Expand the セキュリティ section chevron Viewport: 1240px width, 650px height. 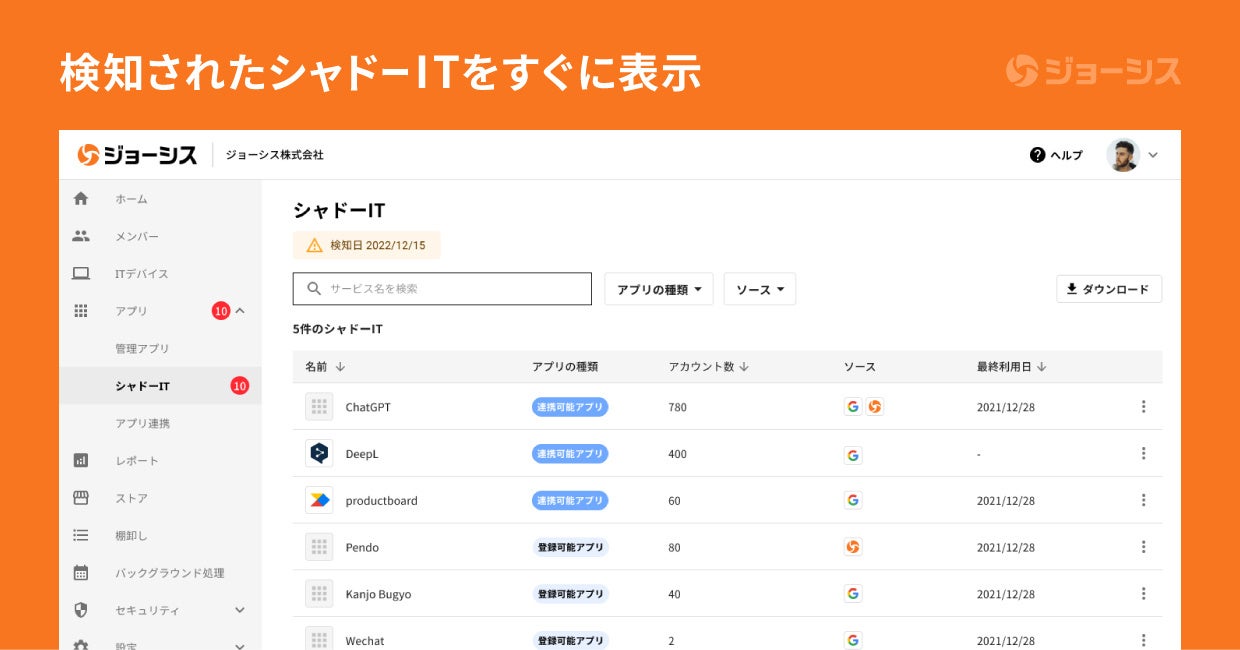pos(240,610)
